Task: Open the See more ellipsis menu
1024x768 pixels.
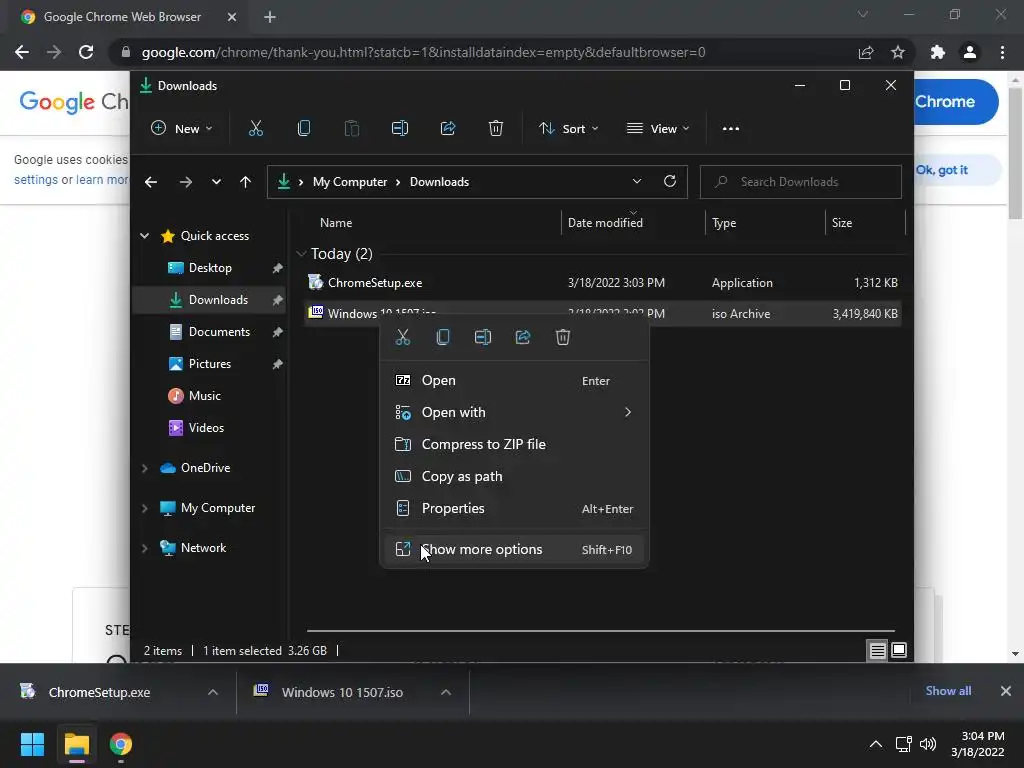Action: coord(731,129)
